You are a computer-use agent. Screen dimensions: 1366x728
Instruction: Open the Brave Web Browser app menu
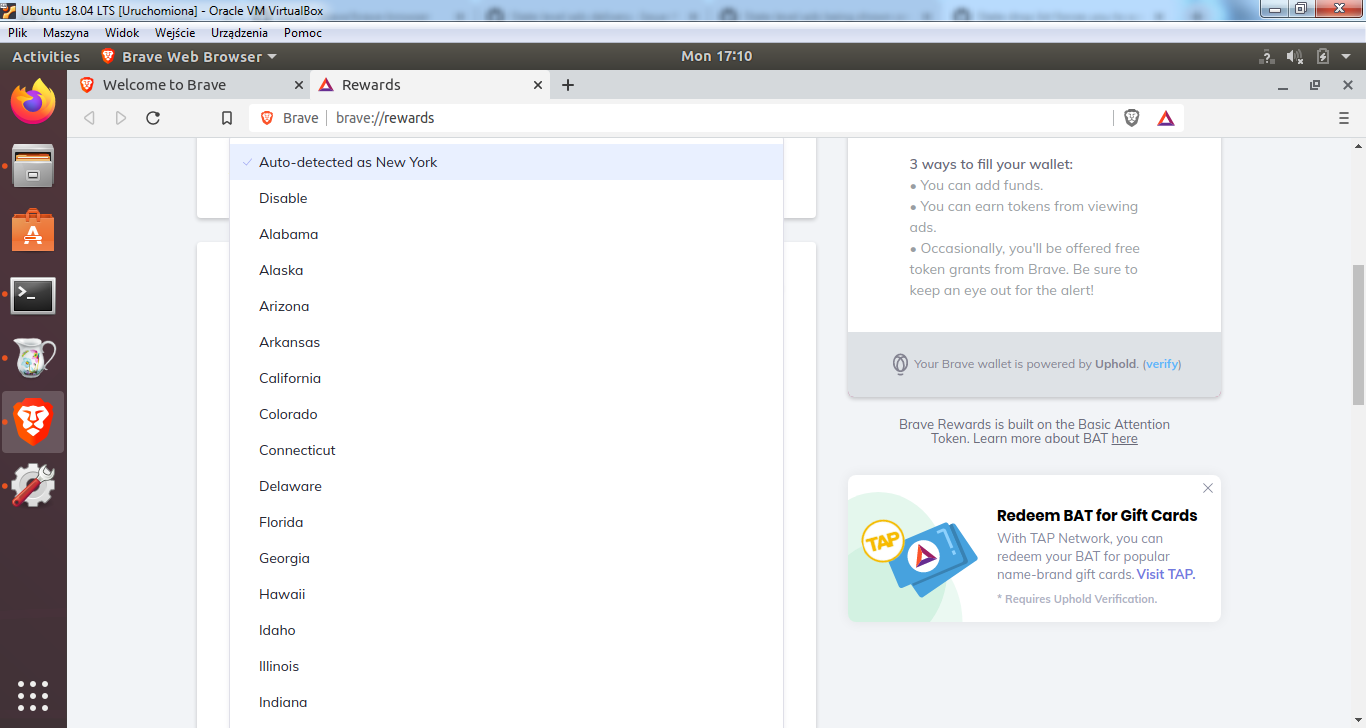click(189, 57)
